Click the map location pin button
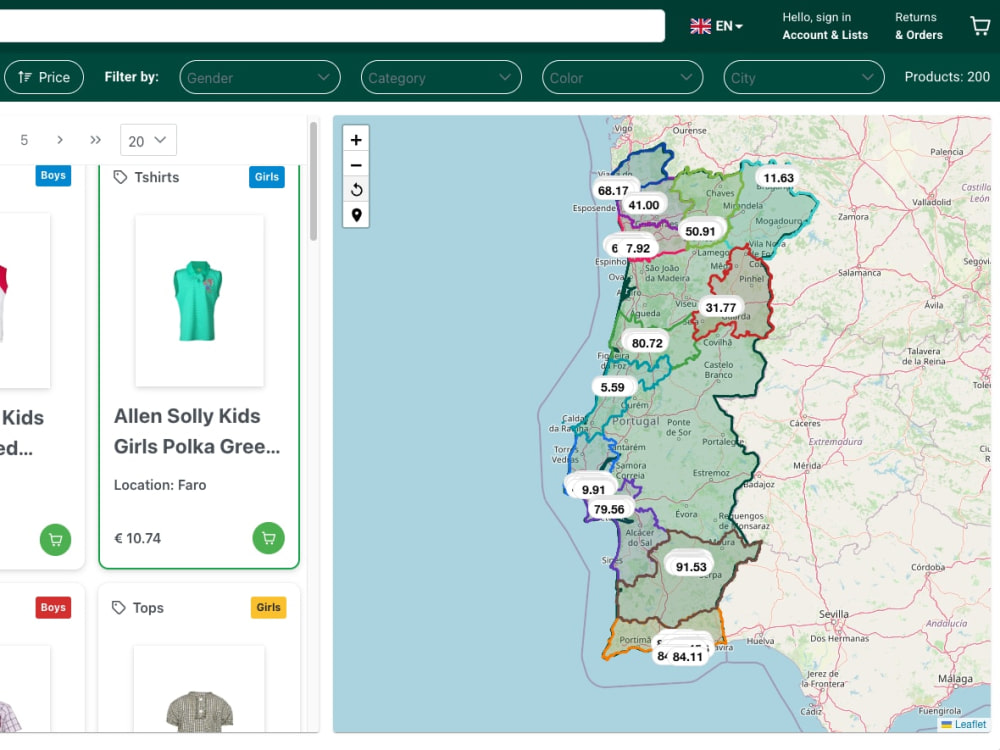The height and width of the screenshot is (750, 1000). 356,215
